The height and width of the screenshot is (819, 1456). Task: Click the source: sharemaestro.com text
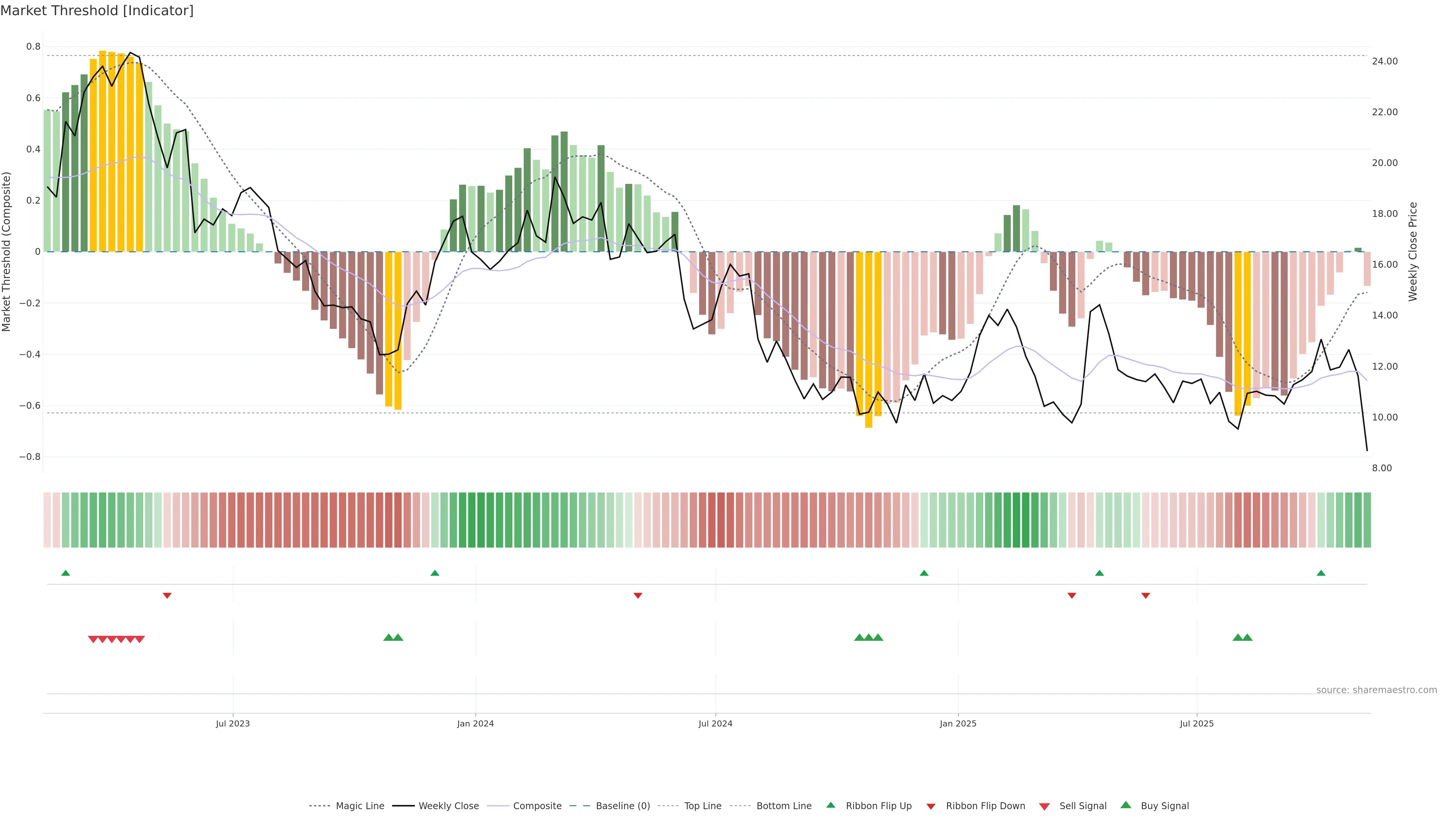(1376, 690)
